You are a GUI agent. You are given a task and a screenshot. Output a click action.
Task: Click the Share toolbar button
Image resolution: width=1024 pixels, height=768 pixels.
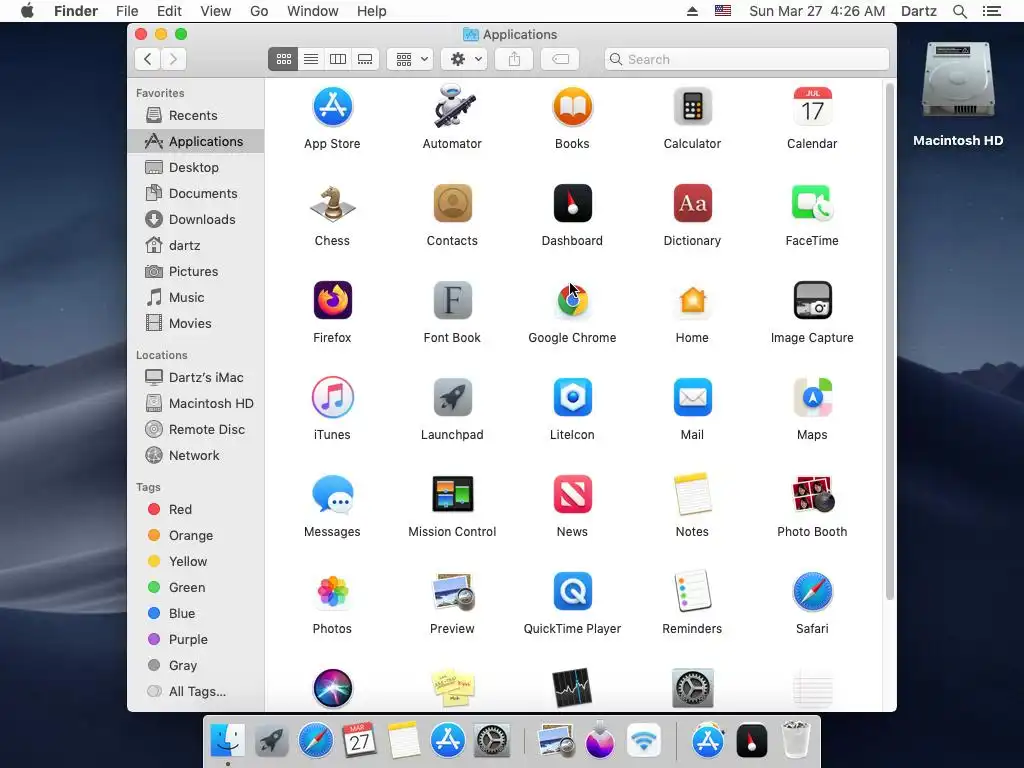tap(515, 59)
